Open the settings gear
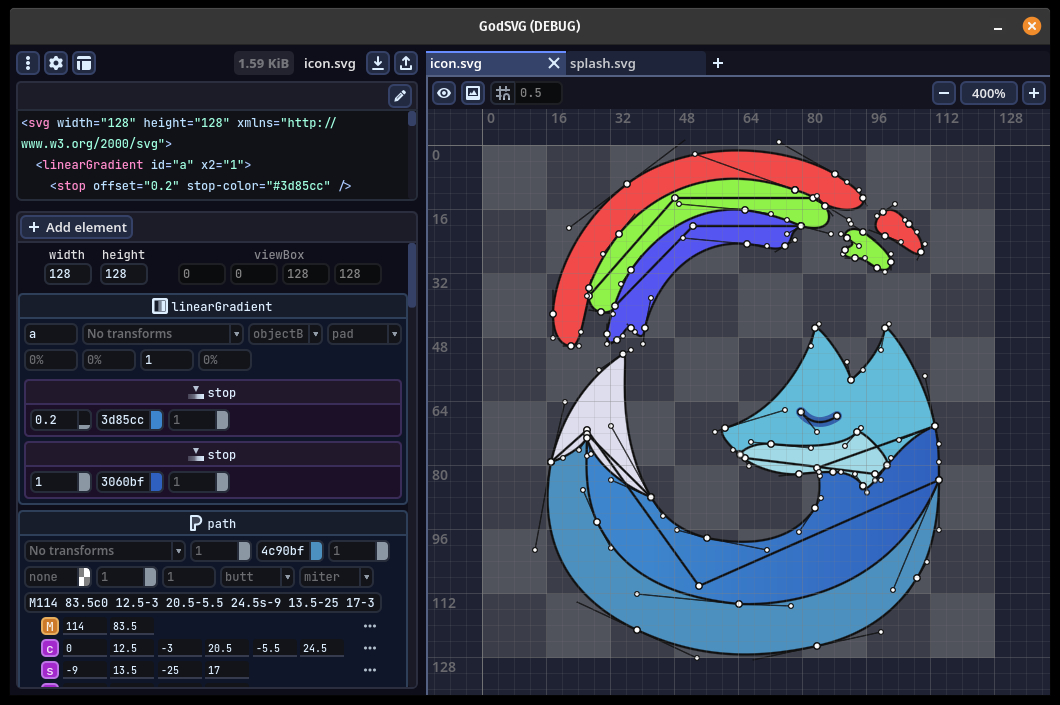 56,63
